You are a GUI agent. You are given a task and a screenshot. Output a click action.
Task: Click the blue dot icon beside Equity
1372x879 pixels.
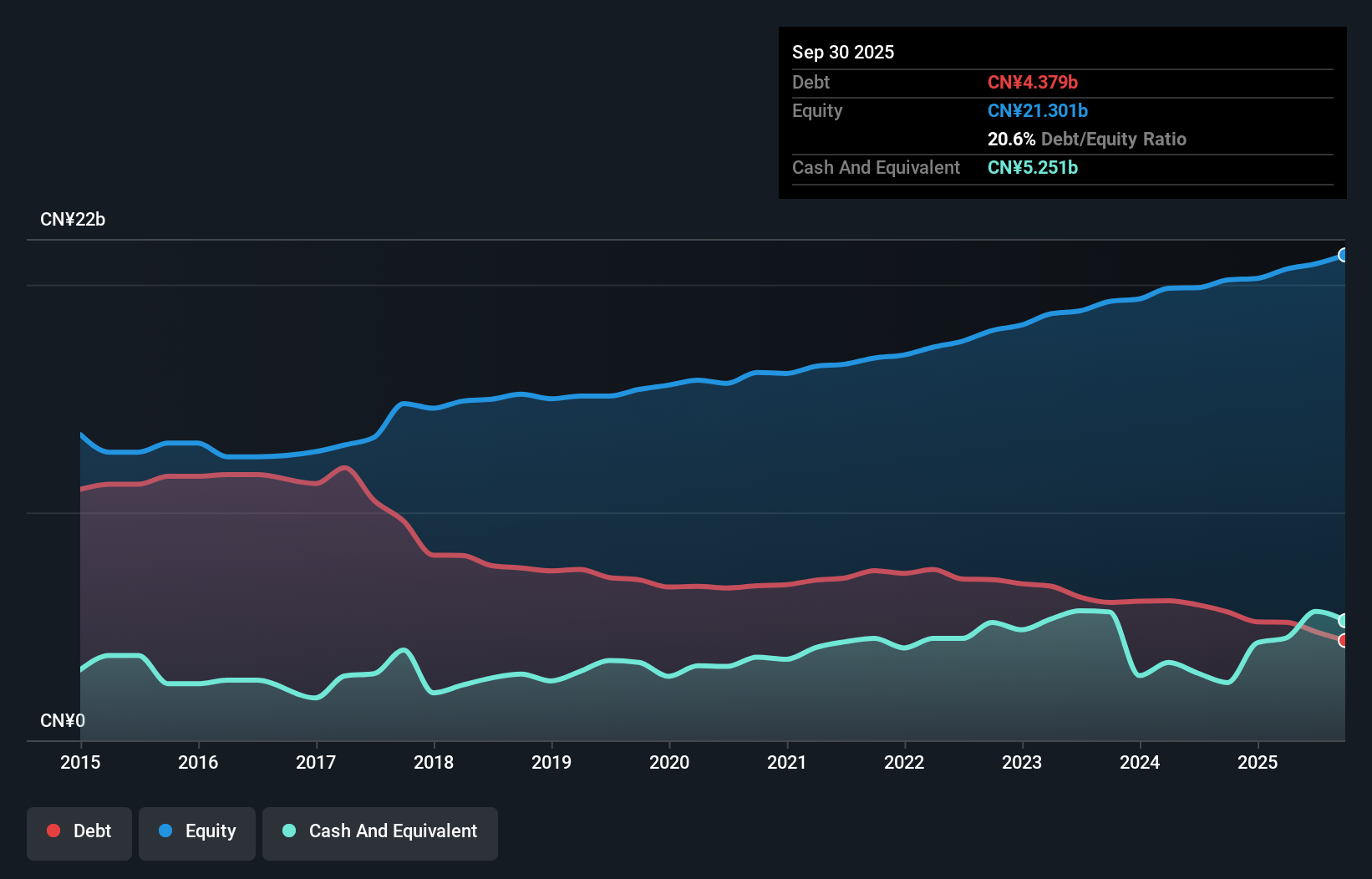[166, 831]
